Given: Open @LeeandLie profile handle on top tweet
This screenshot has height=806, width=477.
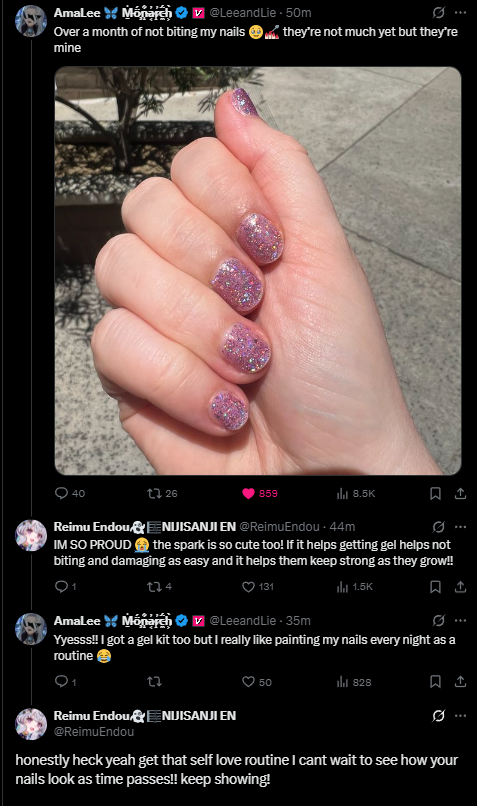Looking at the screenshot, I should pos(243,12).
